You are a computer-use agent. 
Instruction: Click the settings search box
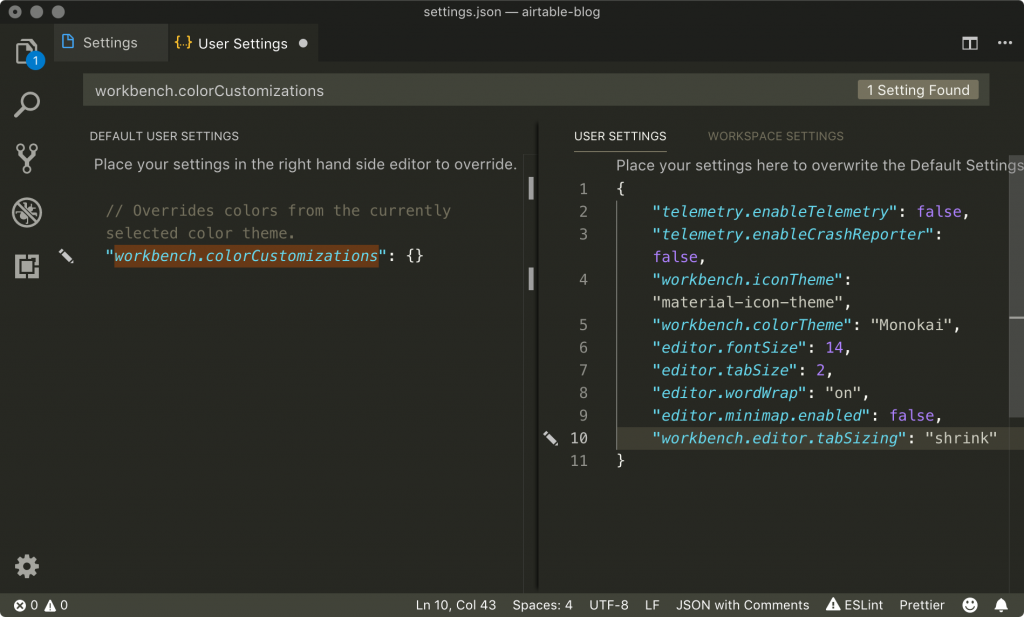tap(400, 90)
